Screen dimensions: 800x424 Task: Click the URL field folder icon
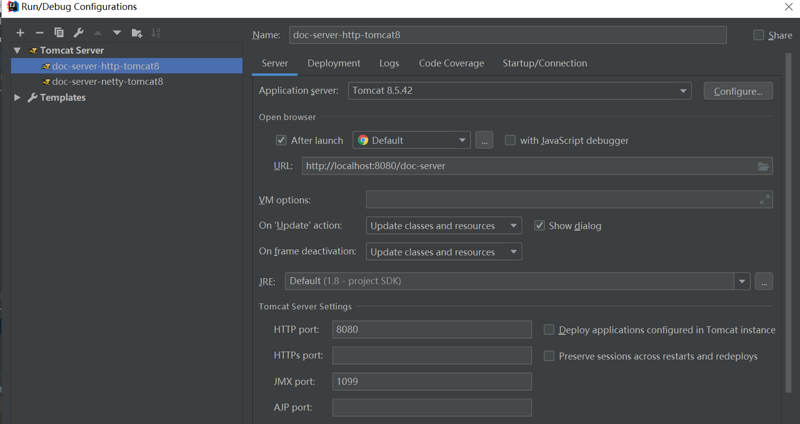(x=763, y=166)
